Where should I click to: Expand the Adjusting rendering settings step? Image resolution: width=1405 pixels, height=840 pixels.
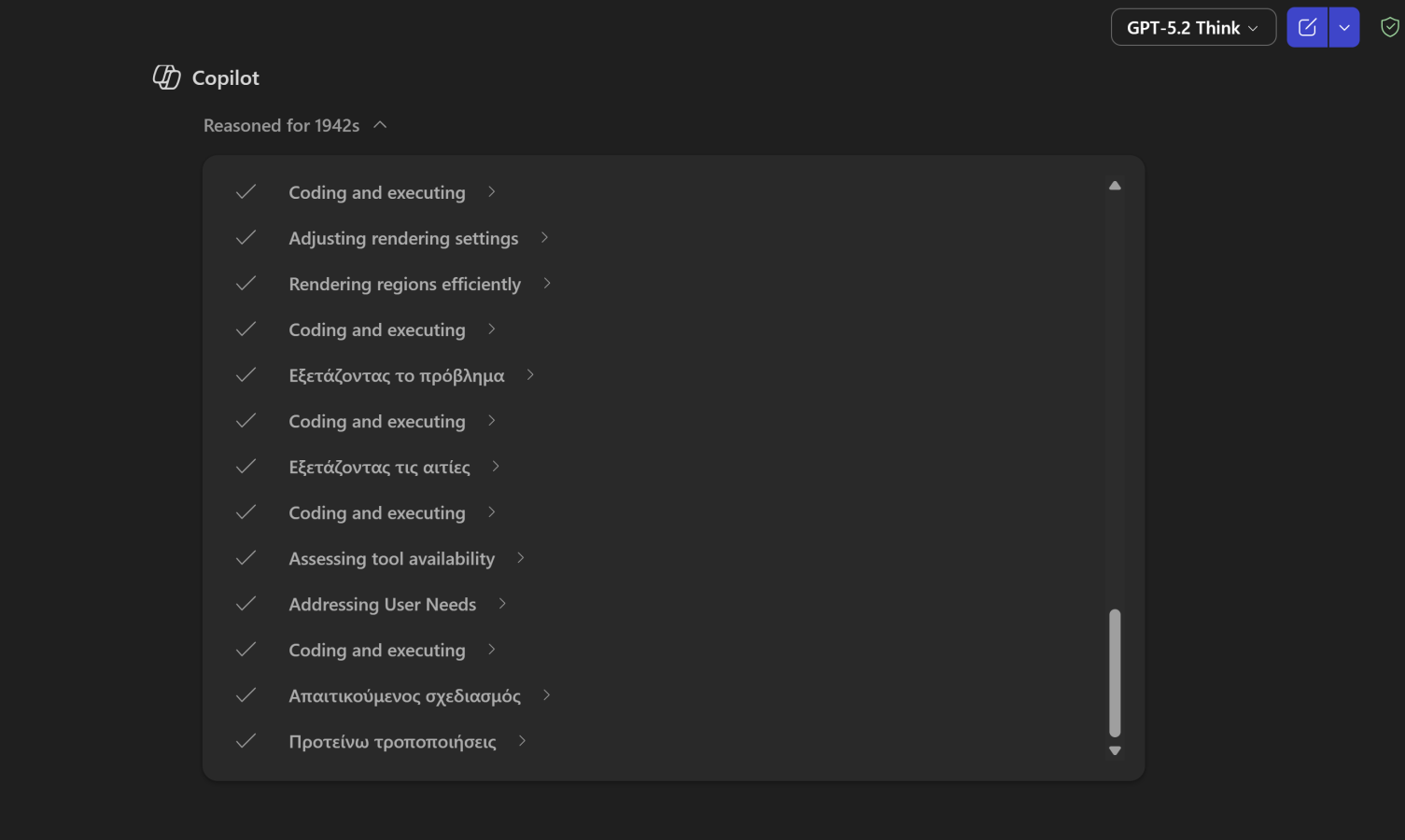pos(544,238)
